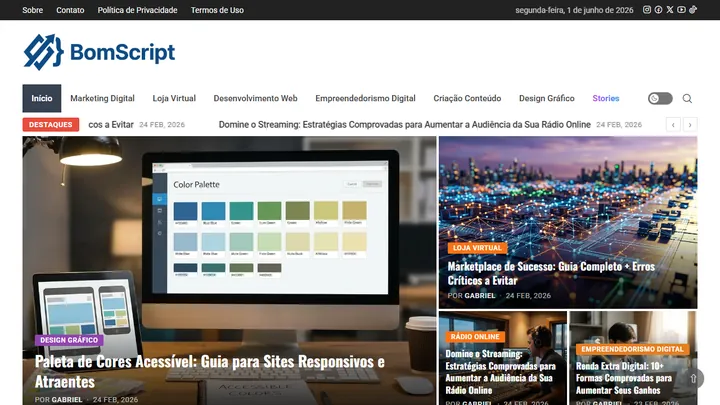Click the search magnifier icon

coord(687,98)
